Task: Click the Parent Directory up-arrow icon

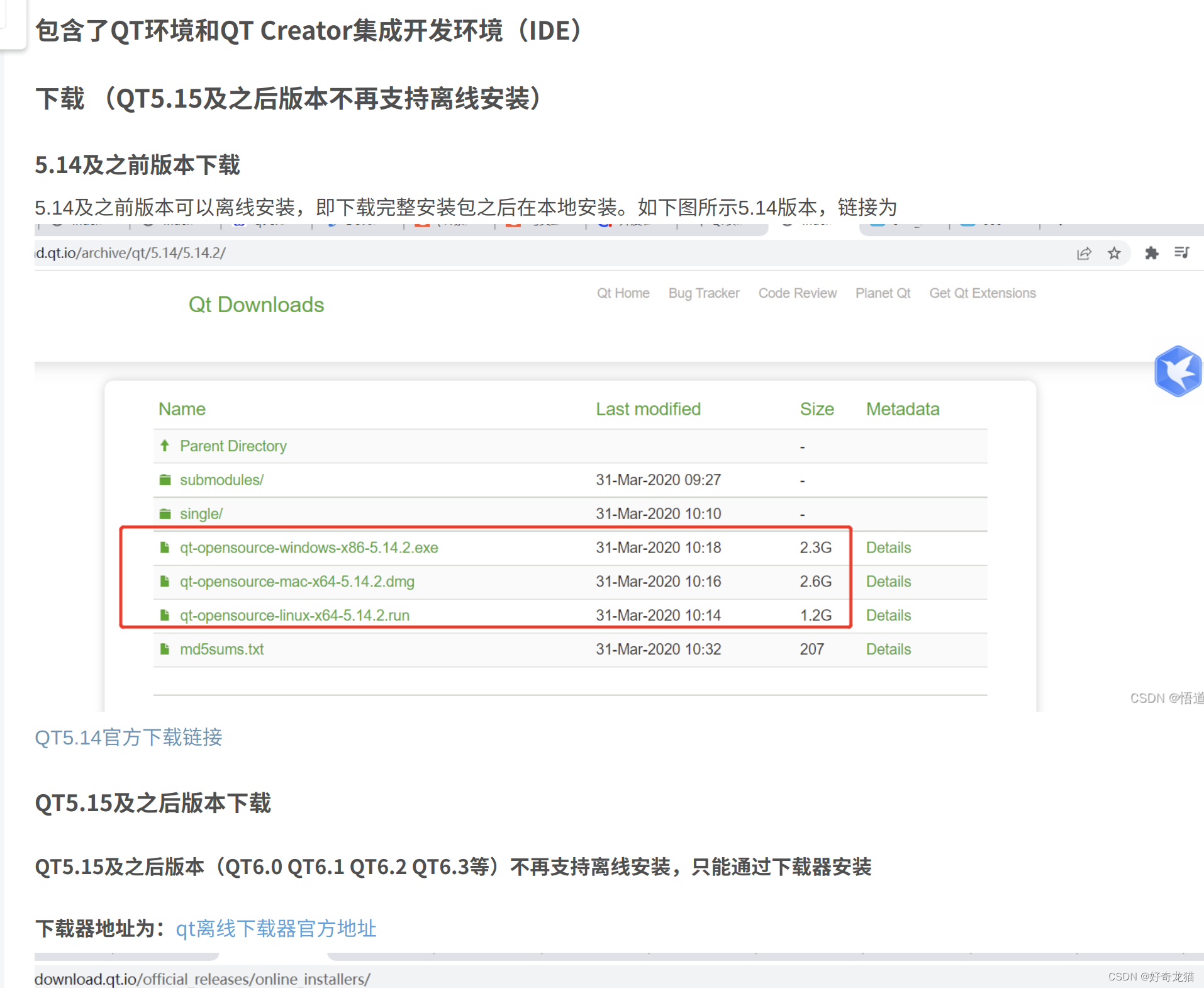Action: tap(165, 446)
